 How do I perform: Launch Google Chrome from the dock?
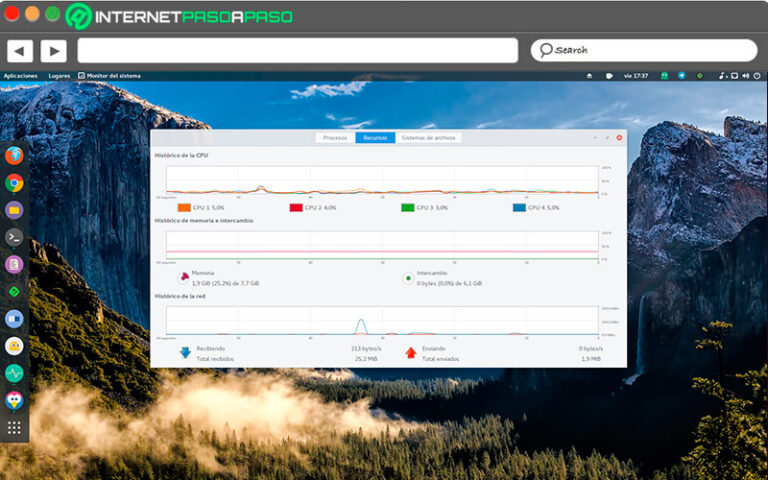click(14, 183)
